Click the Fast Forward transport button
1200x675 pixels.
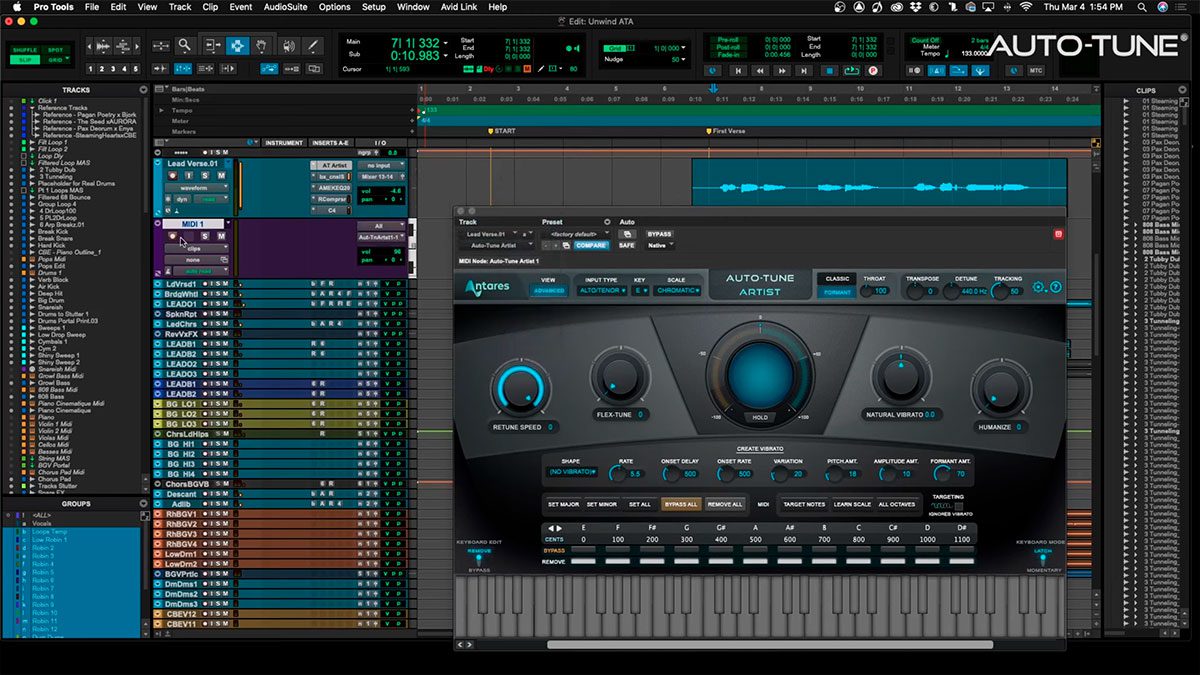tap(783, 71)
